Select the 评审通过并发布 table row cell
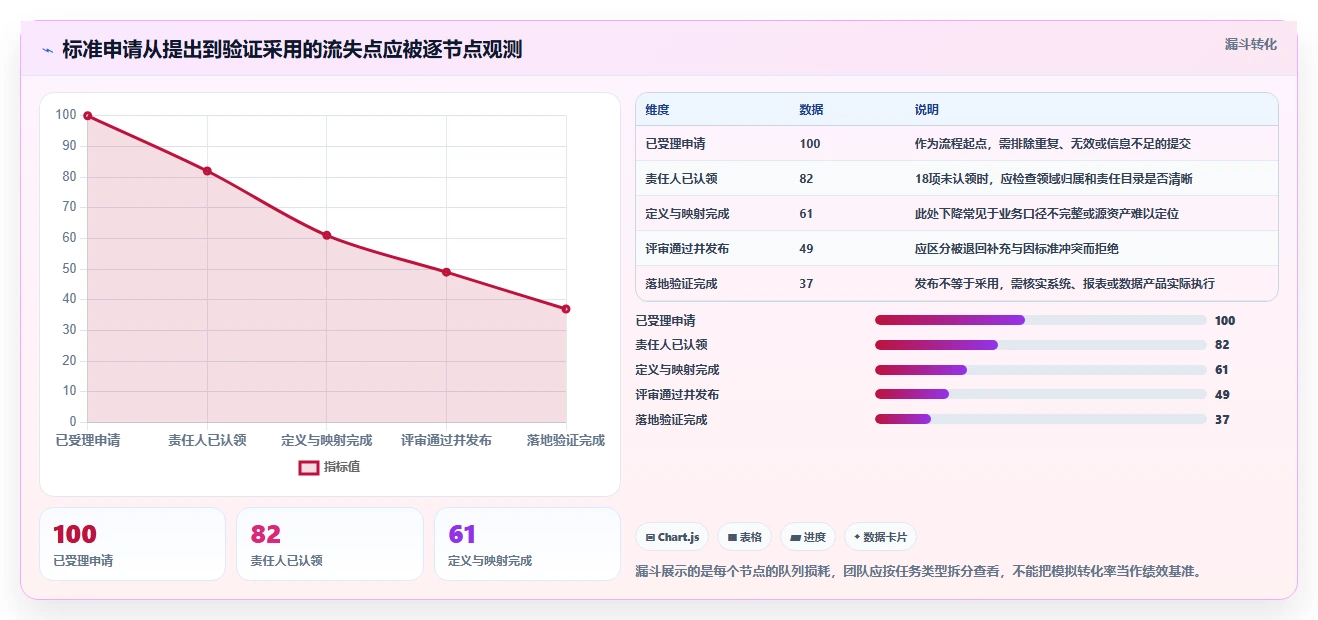 pos(688,249)
